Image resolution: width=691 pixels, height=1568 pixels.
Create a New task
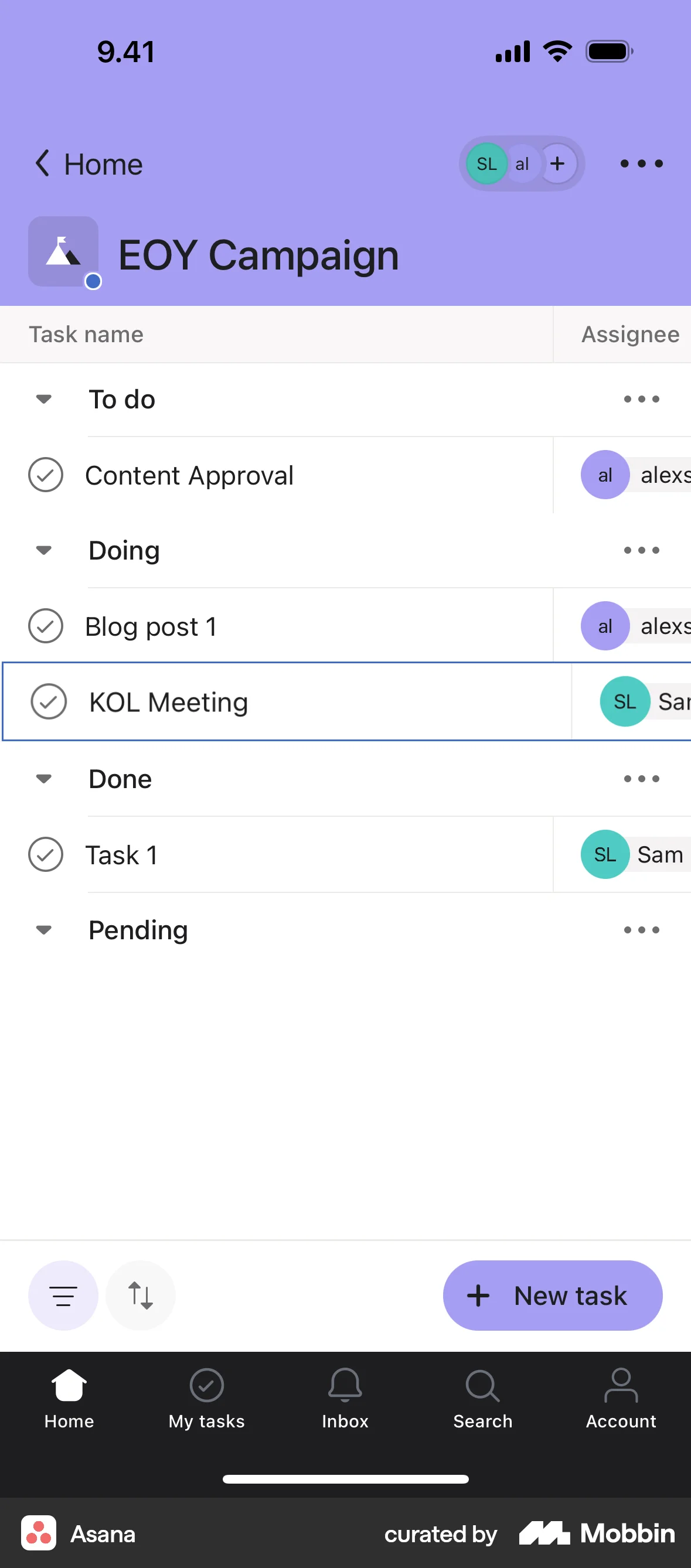(x=552, y=1295)
